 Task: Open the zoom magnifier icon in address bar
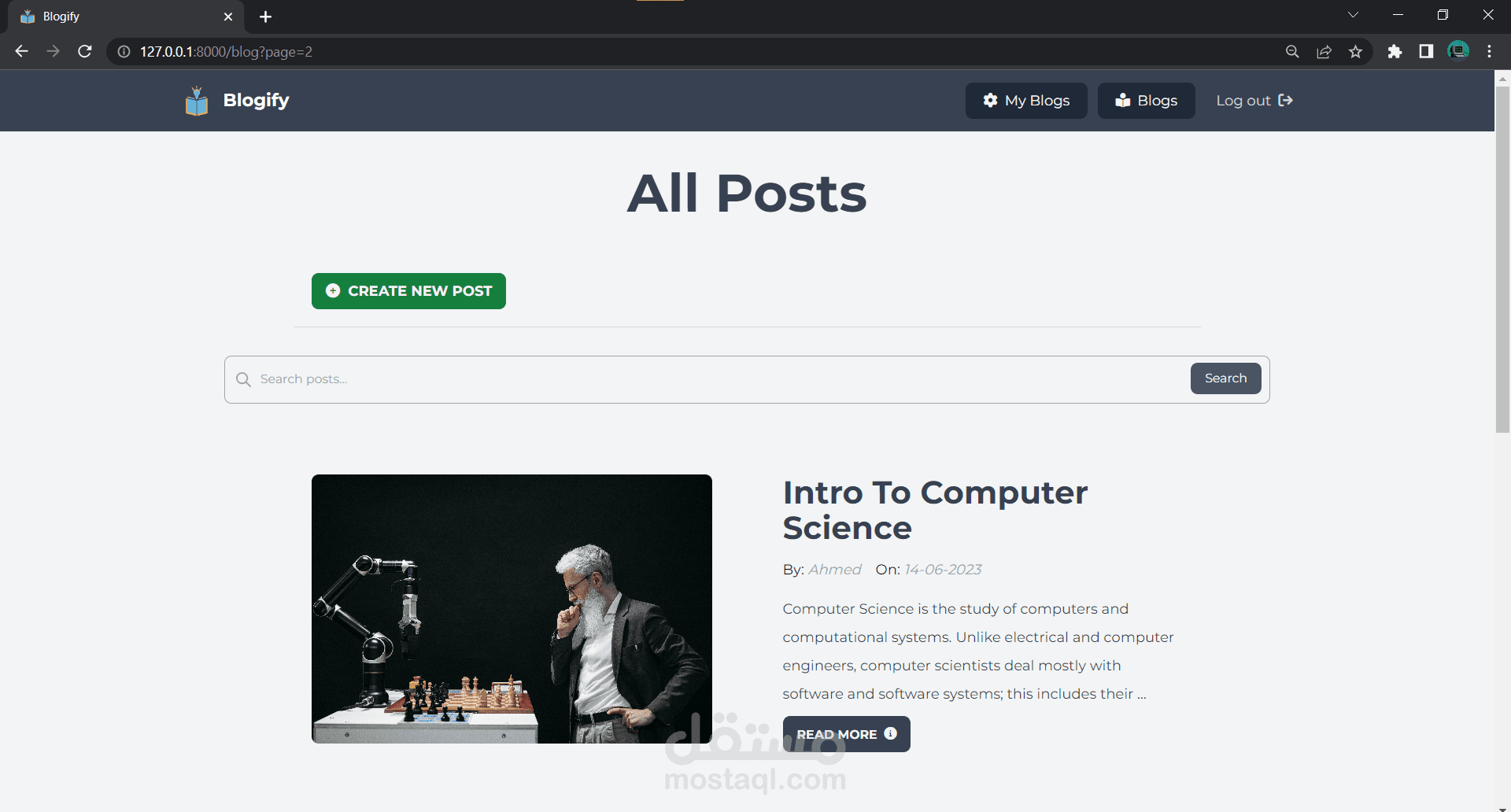1292,52
